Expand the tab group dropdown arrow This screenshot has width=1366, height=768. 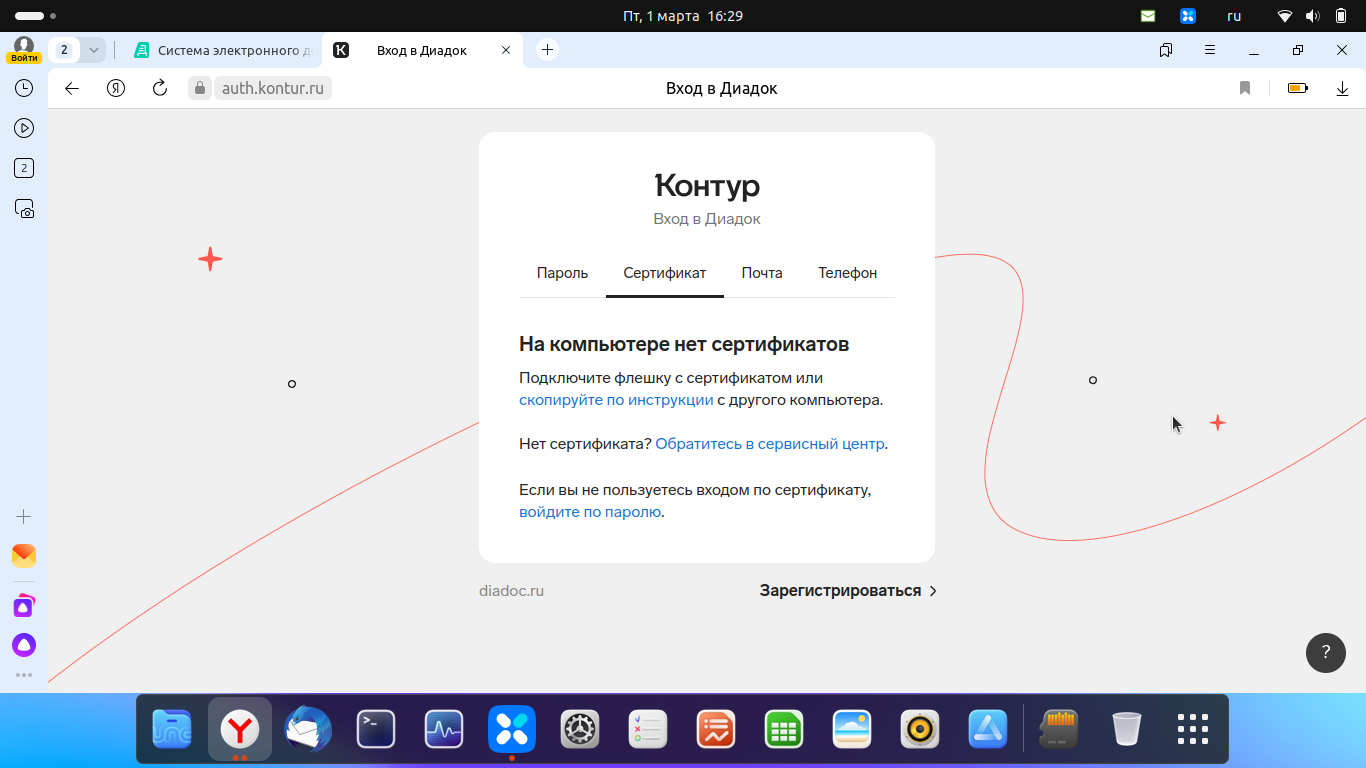point(93,50)
